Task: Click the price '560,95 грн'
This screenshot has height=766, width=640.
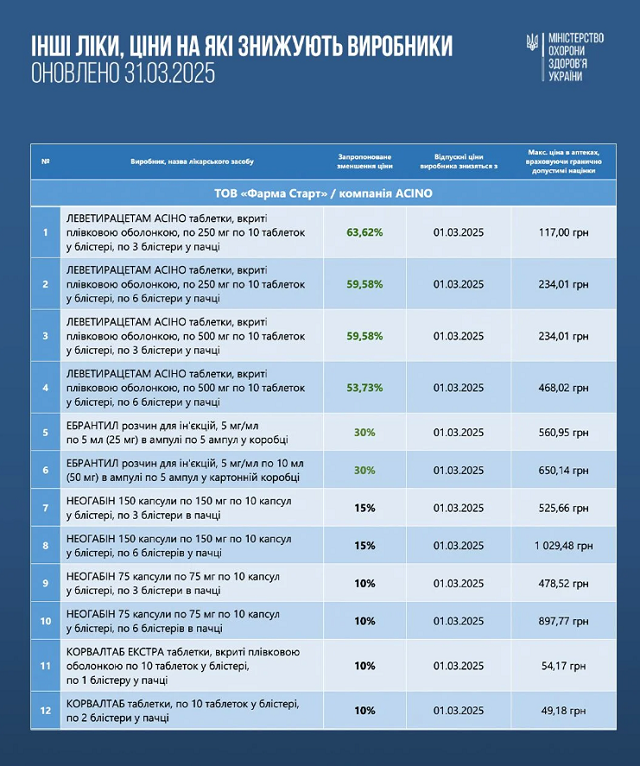Action: pyautogui.click(x=564, y=432)
